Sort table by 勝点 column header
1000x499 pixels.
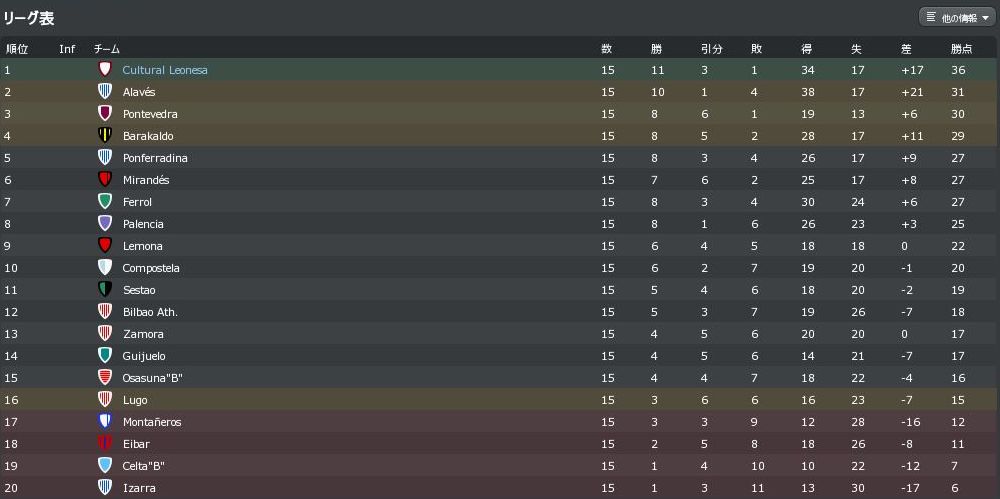961,49
